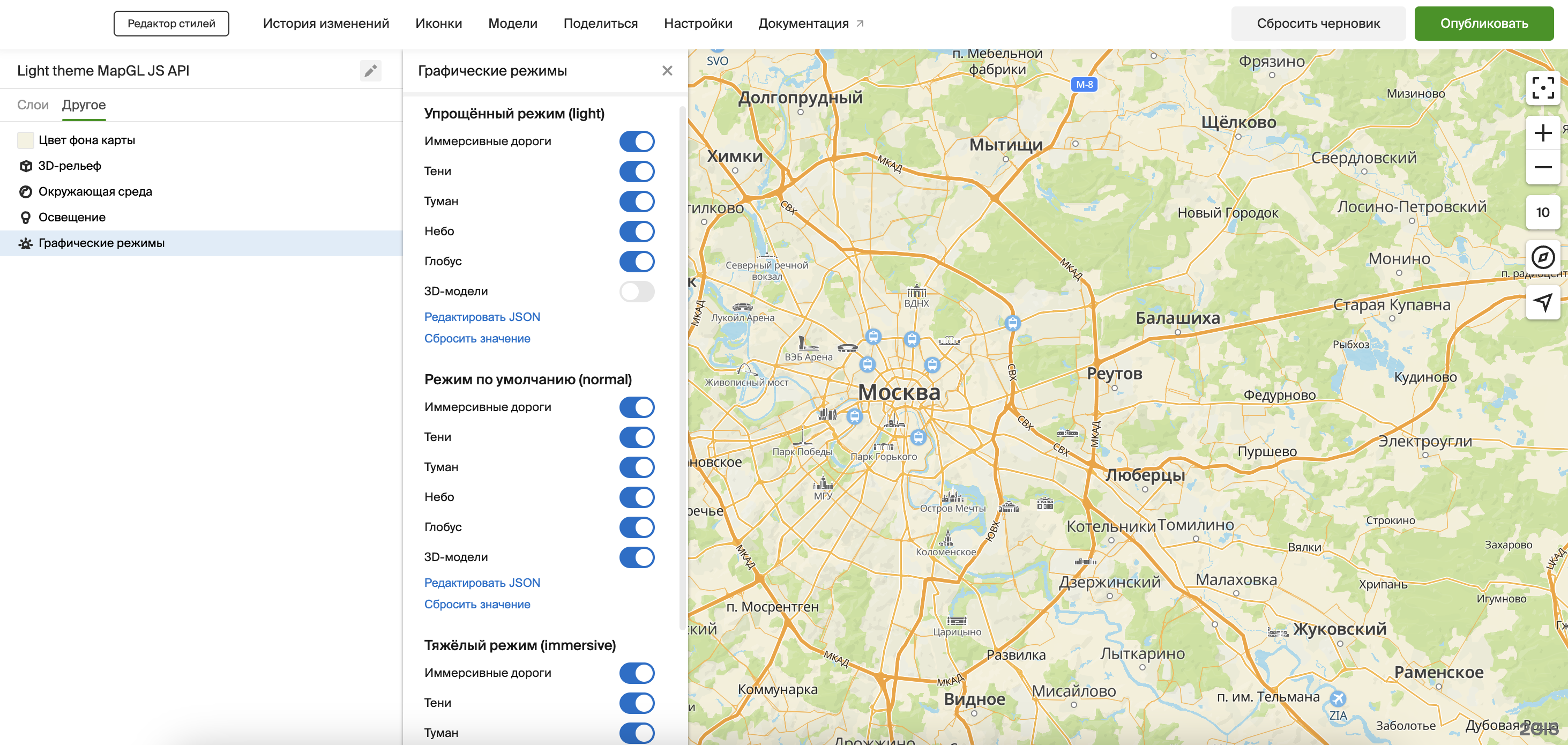
Task: Click the Цвет фона карты color swatch
Action: 26,140
